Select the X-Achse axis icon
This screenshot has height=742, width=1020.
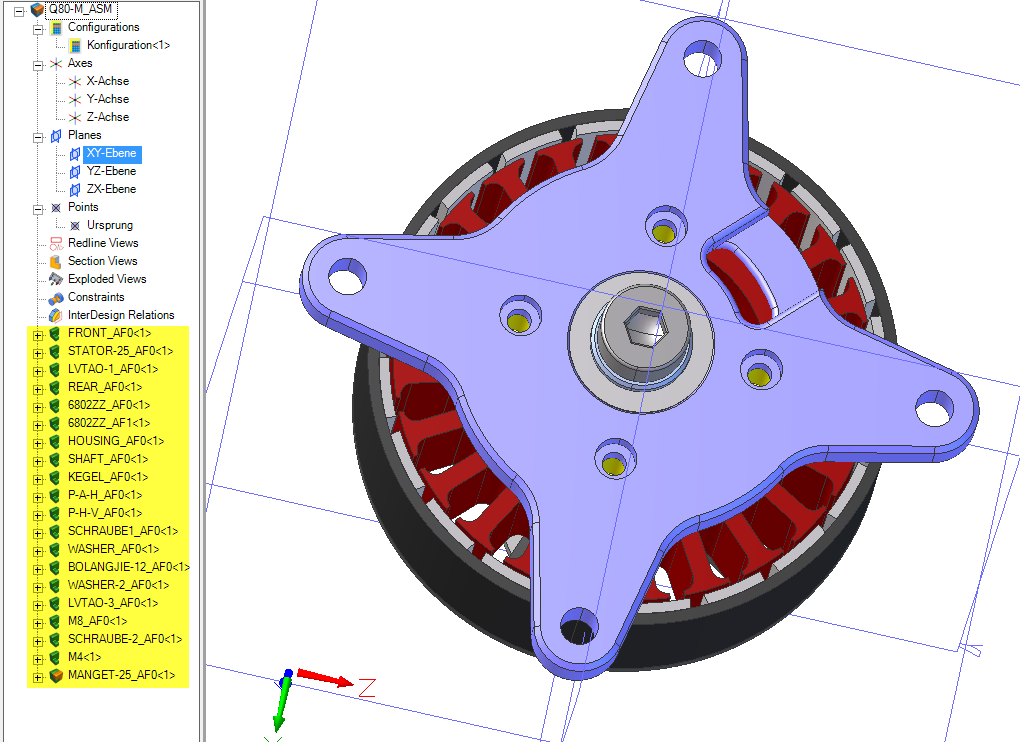click(x=75, y=82)
